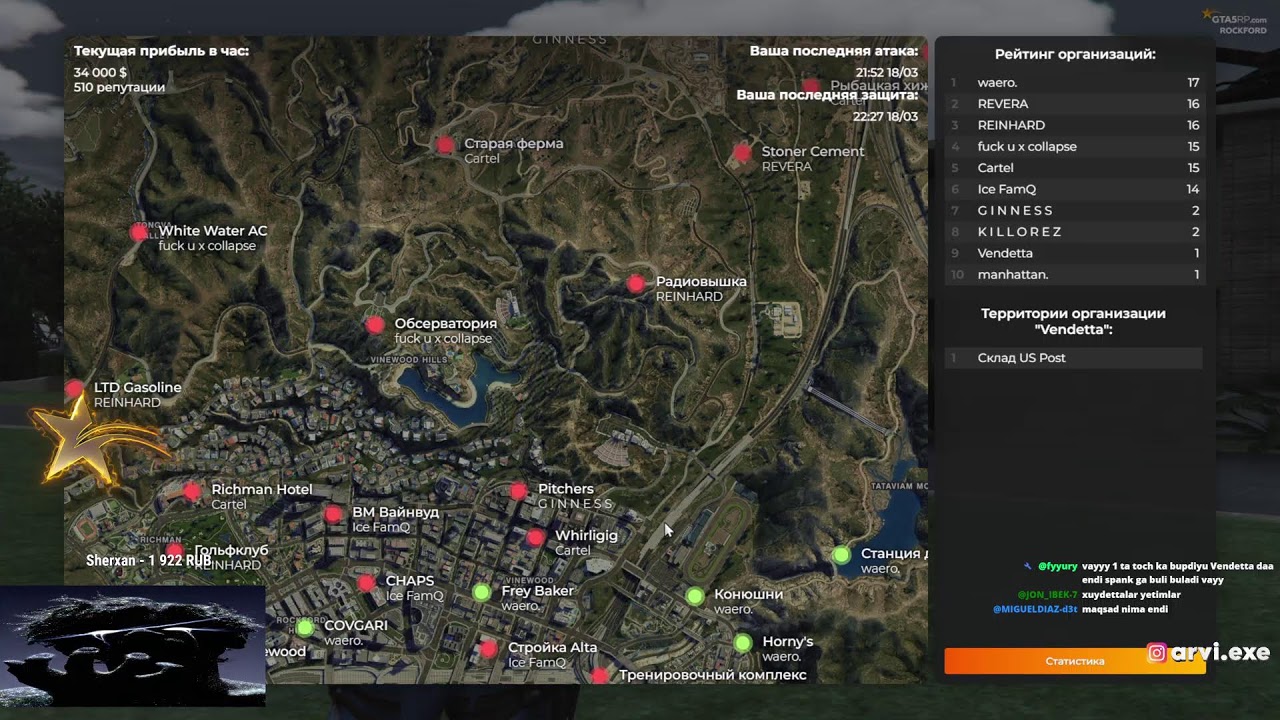The height and width of the screenshot is (720, 1280).
Task: Select the Стройка Alta territory marker
Action: pyautogui.click(x=489, y=650)
